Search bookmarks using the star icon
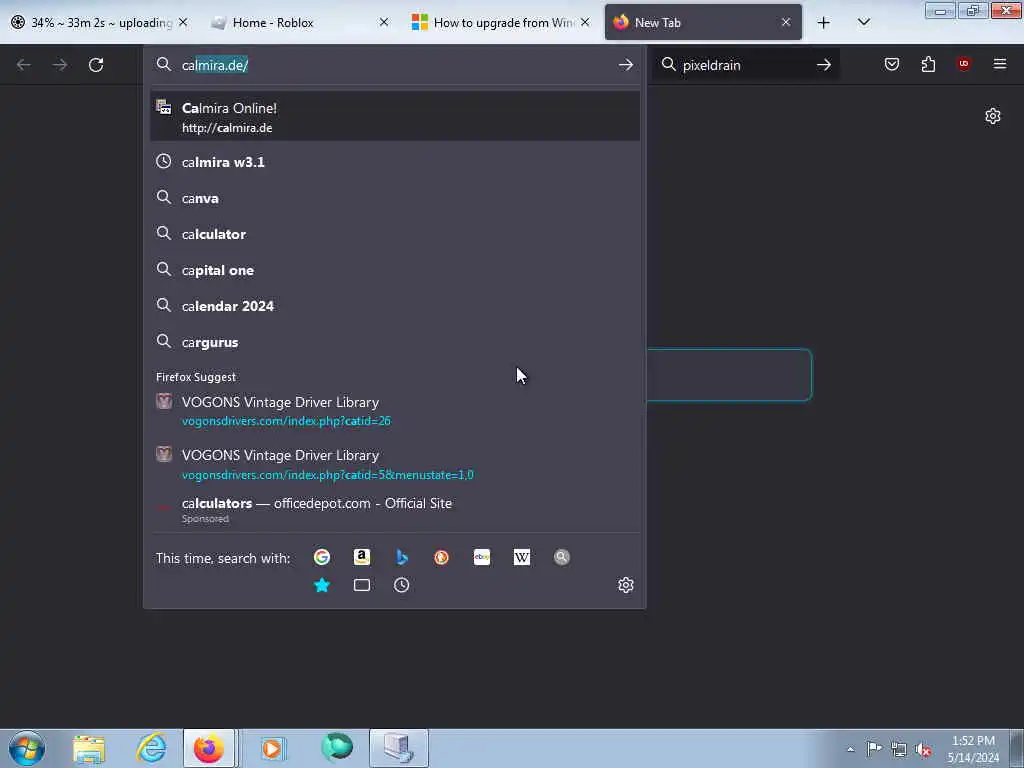 coord(321,585)
